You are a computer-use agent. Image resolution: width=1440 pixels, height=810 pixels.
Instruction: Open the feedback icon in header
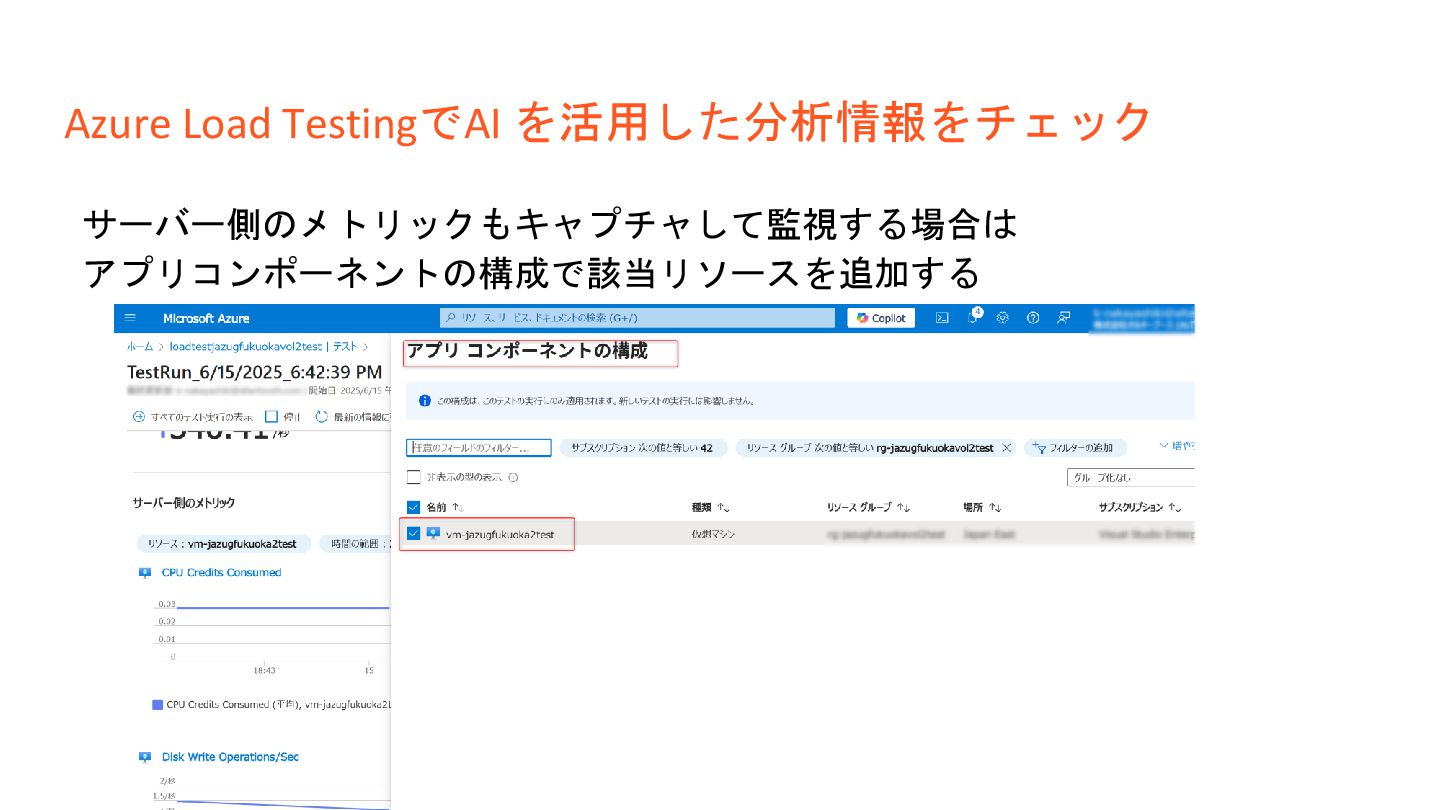pyautogui.click(x=1064, y=318)
